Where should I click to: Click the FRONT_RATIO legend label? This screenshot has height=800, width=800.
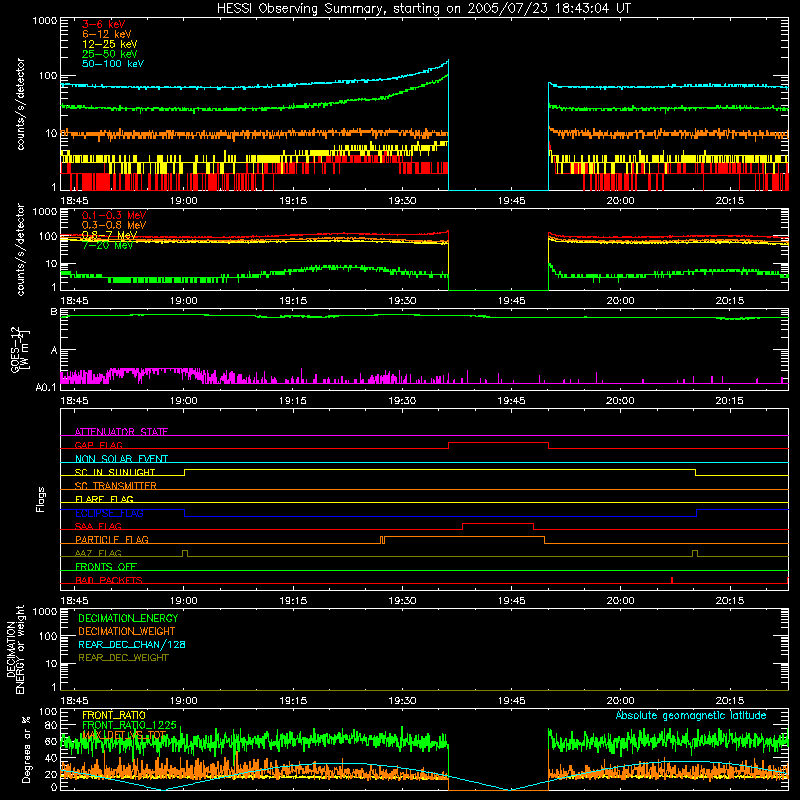click(x=114, y=715)
